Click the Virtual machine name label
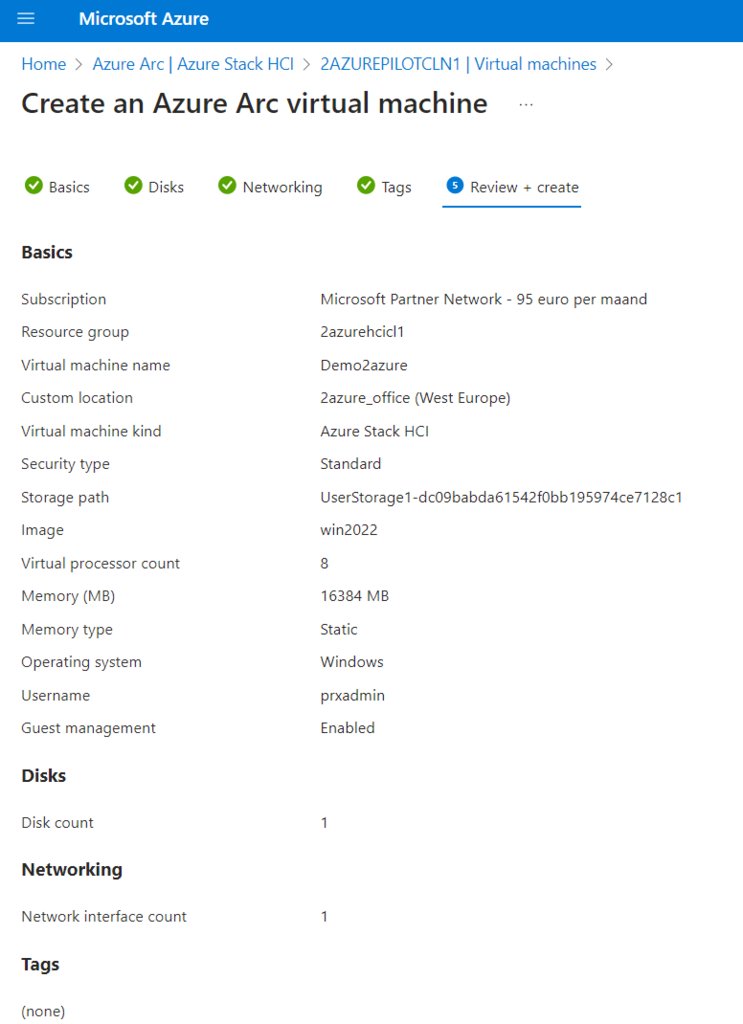 (96, 365)
